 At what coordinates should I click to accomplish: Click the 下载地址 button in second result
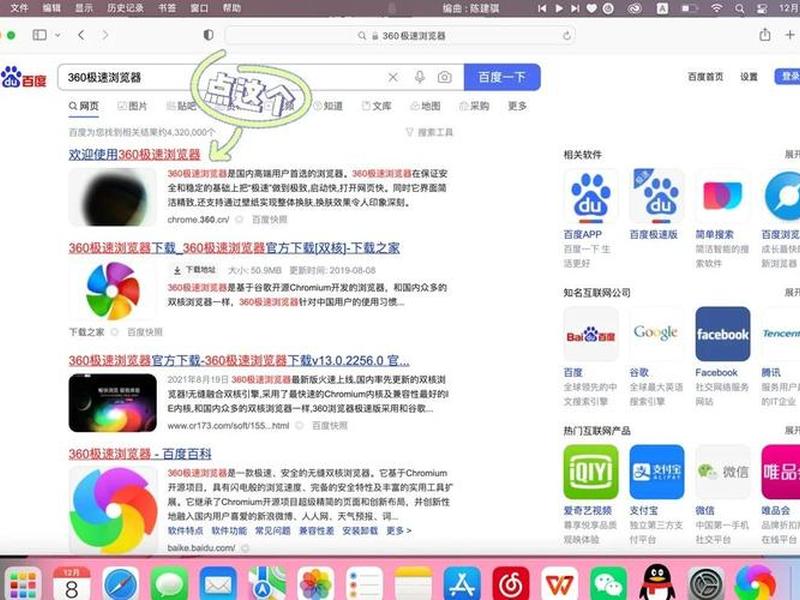pos(194,270)
